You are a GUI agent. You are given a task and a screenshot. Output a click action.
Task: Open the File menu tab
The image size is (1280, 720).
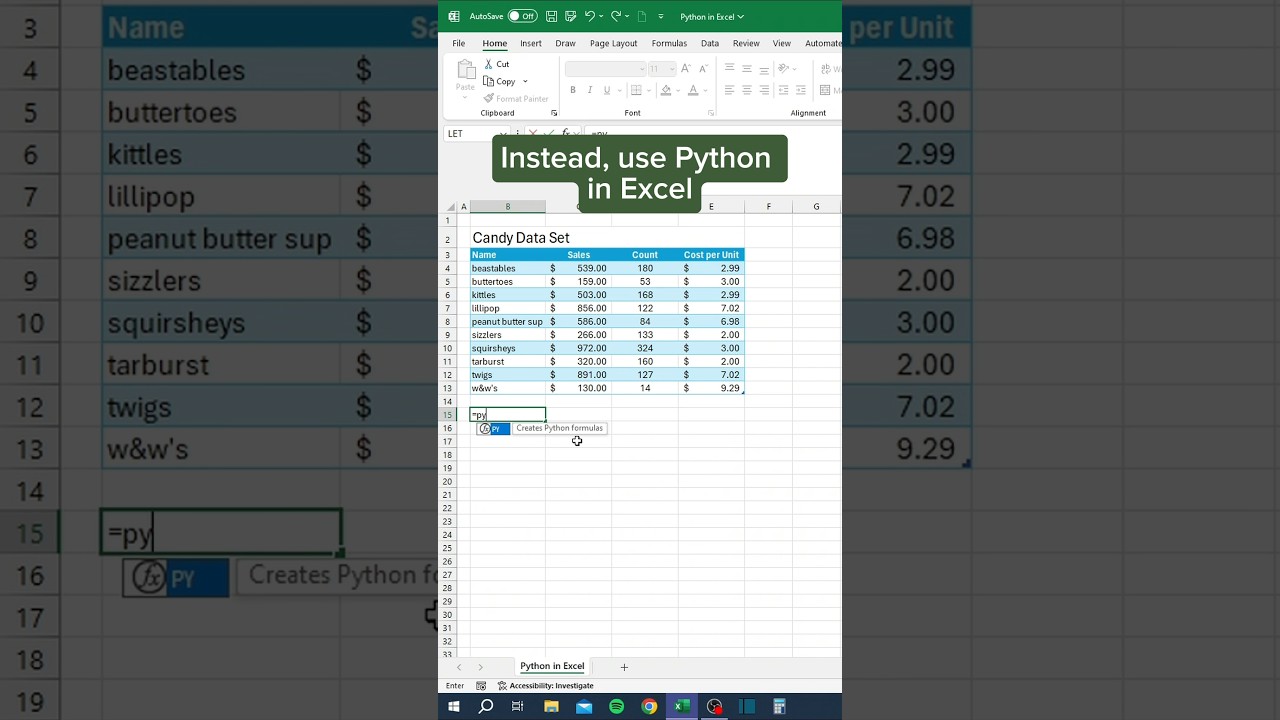coord(458,43)
